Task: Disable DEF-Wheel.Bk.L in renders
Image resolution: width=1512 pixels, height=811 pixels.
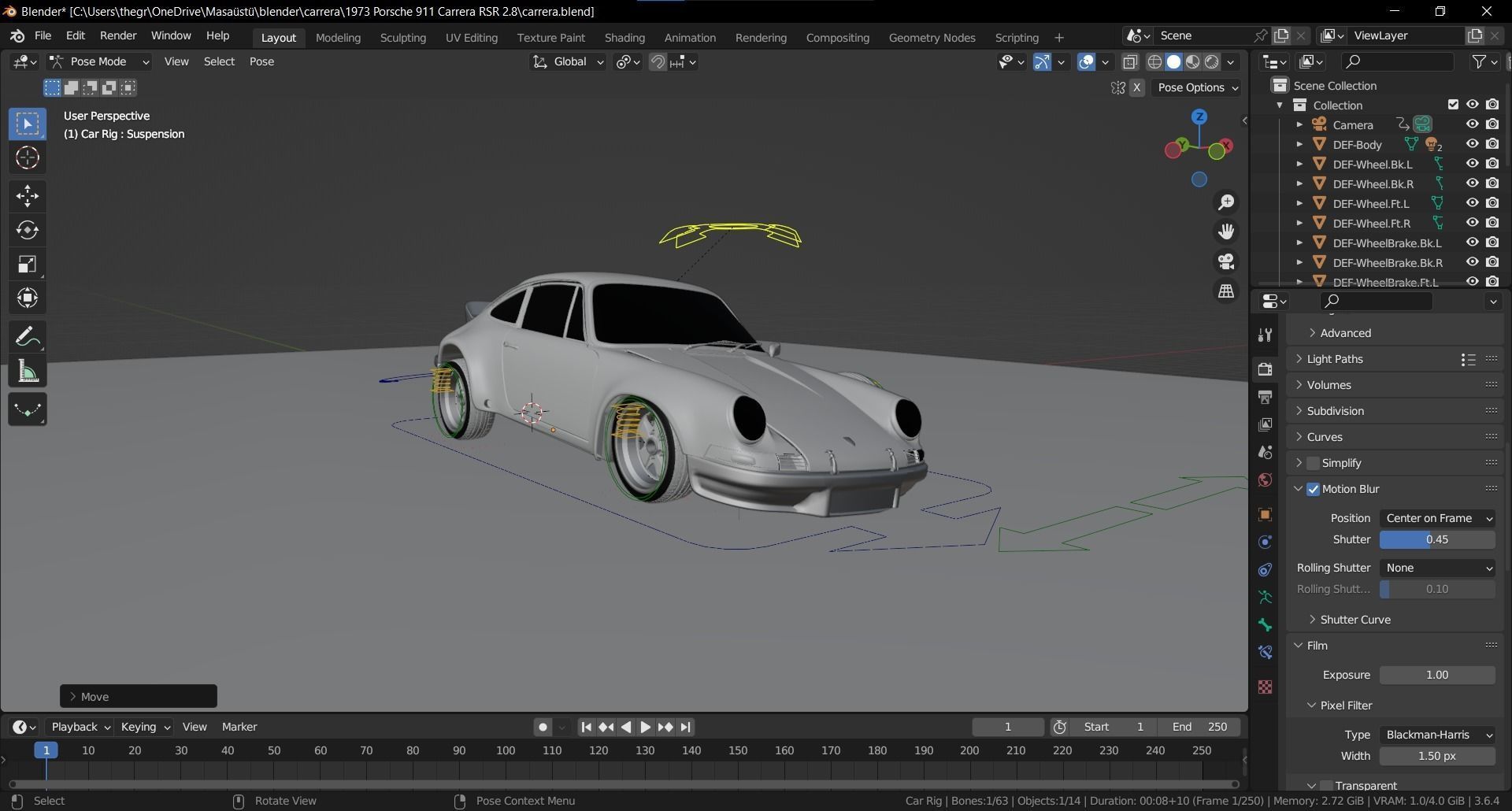Action: pyautogui.click(x=1492, y=164)
